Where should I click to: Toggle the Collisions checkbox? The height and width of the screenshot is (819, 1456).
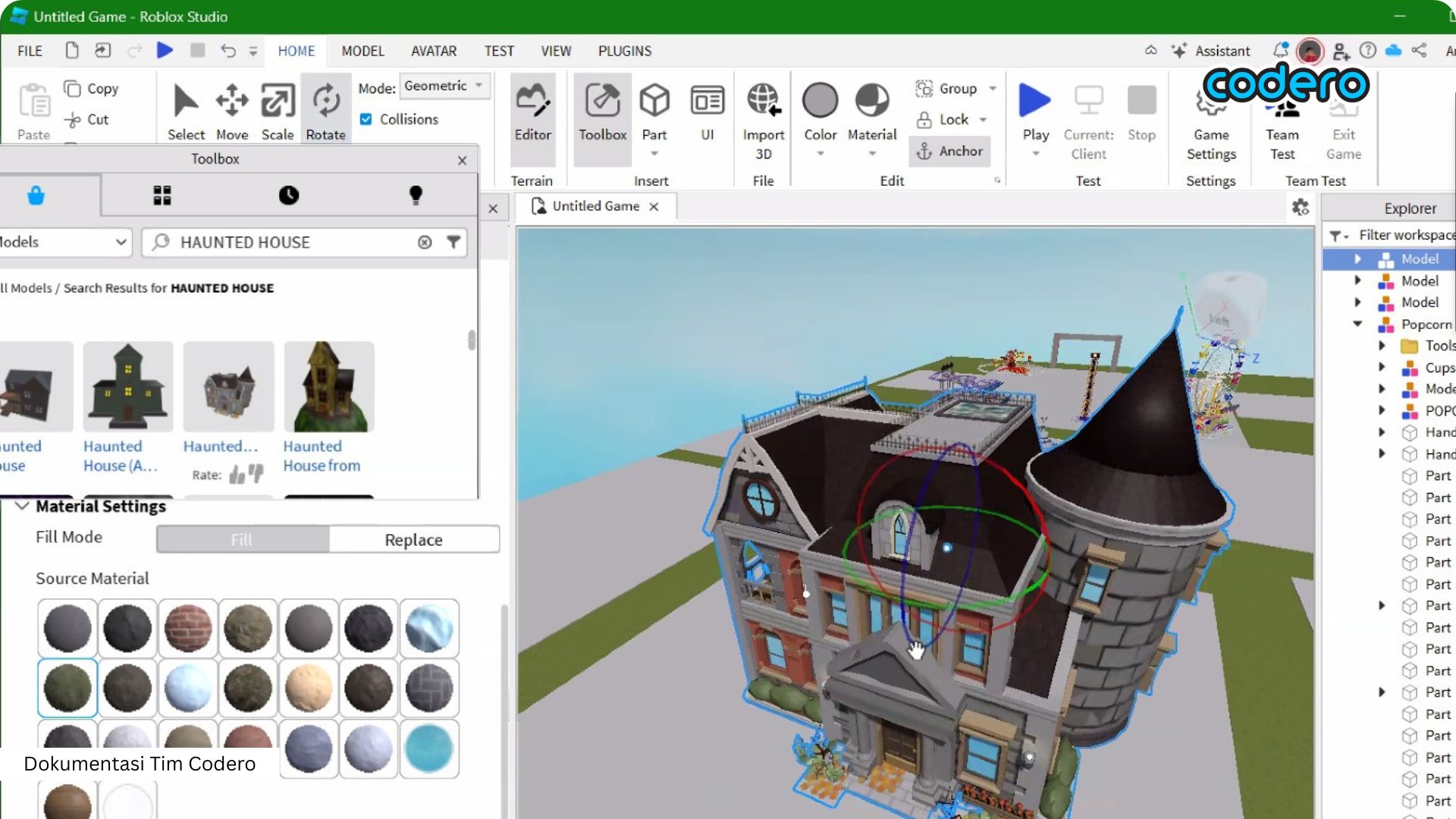pyautogui.click(x=366, y=119)
